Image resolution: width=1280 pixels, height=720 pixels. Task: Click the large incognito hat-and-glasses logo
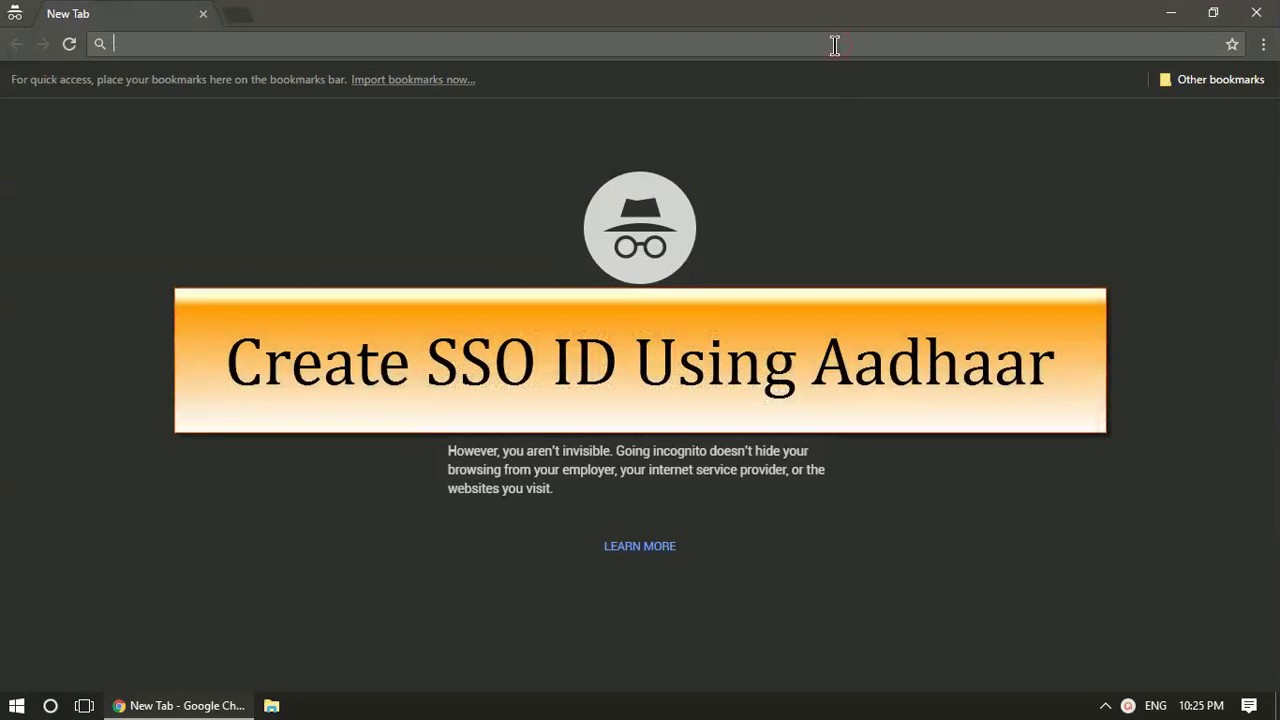pos(640,228)
